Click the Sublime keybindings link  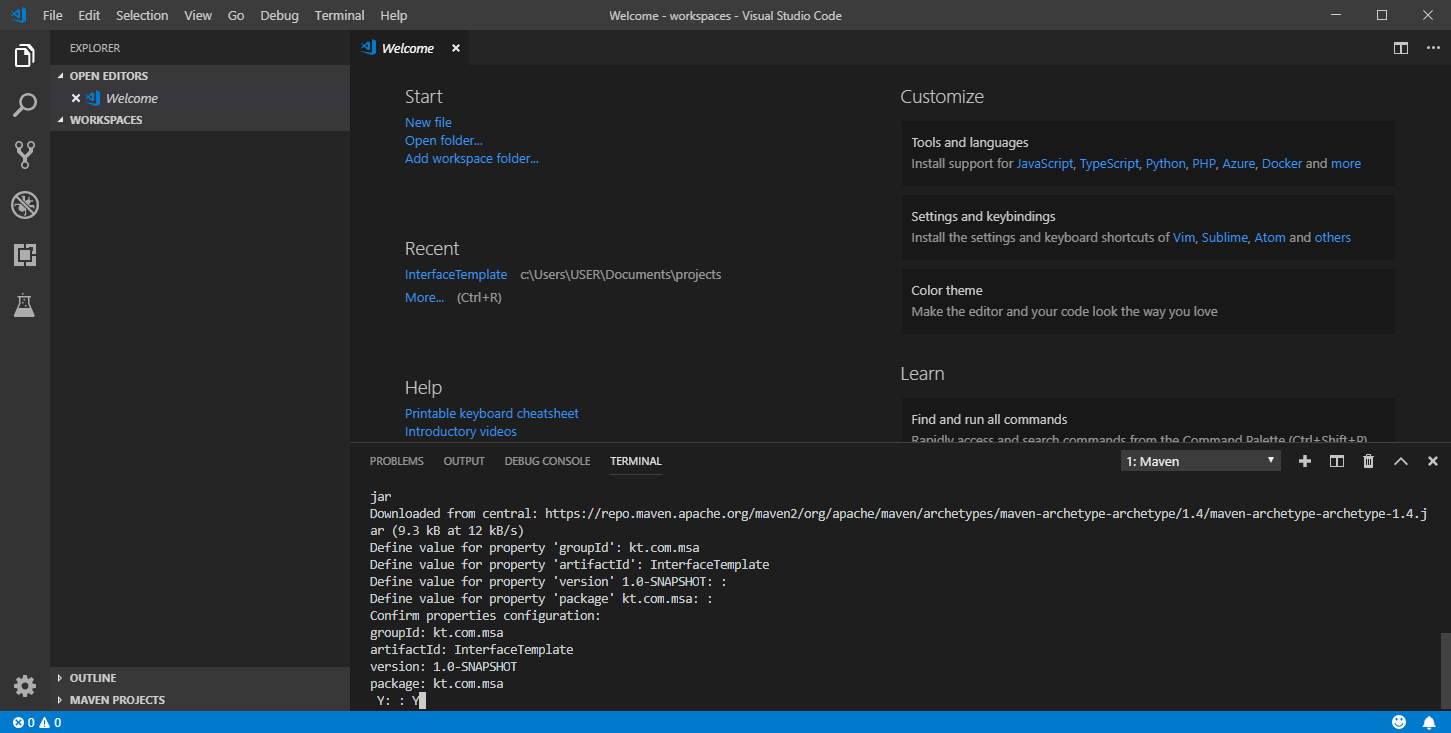[x=1225, y=237]
